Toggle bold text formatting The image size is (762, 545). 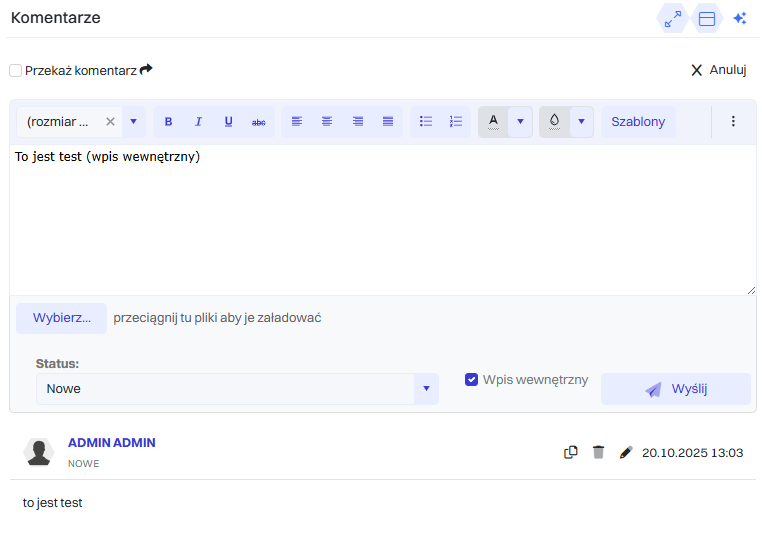tap(168, 122)
